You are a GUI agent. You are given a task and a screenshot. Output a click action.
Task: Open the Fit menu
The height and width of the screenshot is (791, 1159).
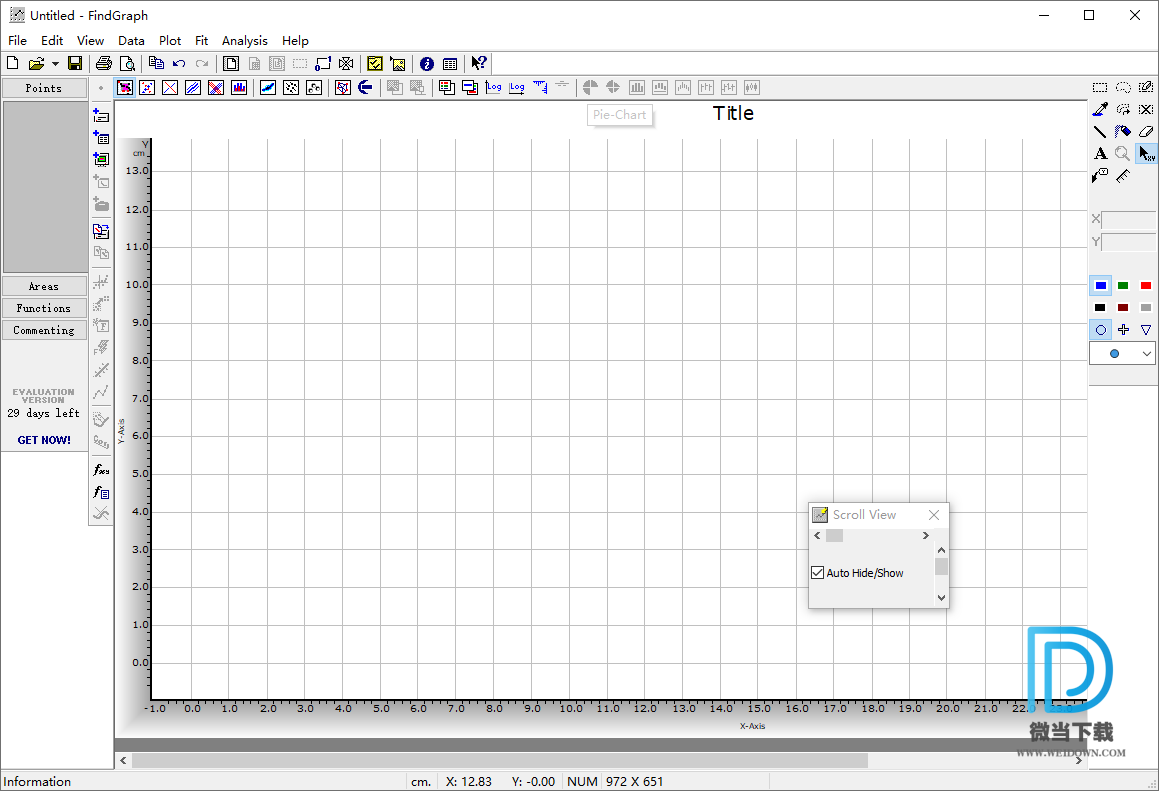coord(201,41)
